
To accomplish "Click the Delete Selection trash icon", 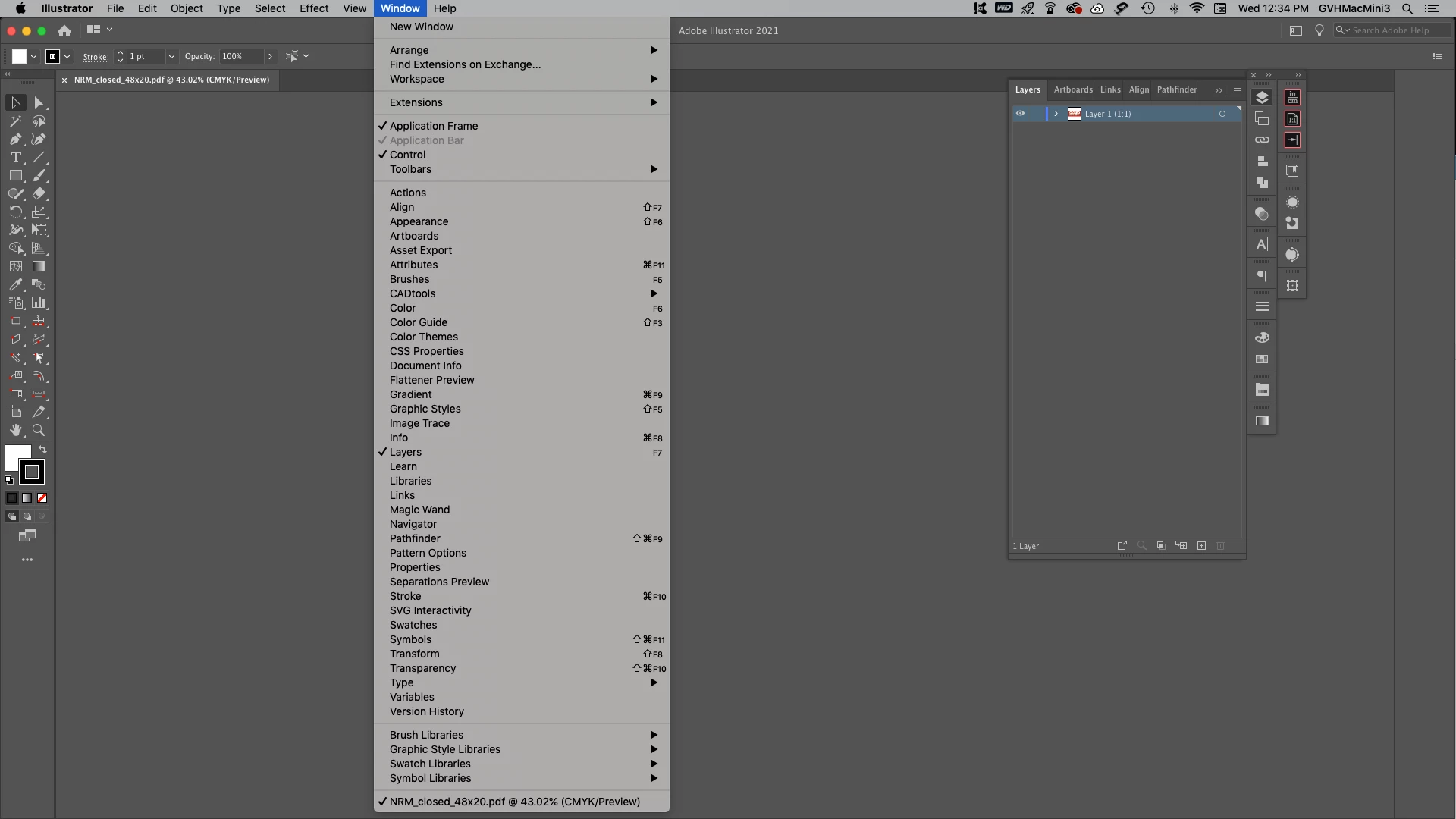I will click(1220, 546).
